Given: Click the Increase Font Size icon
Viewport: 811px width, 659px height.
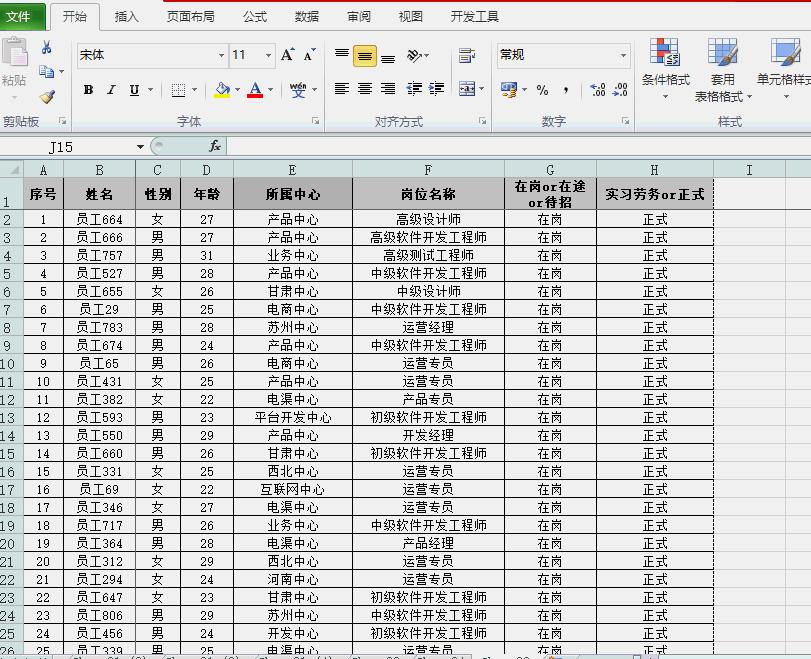Looking at the screenshot, I should [x=287, y=54].
